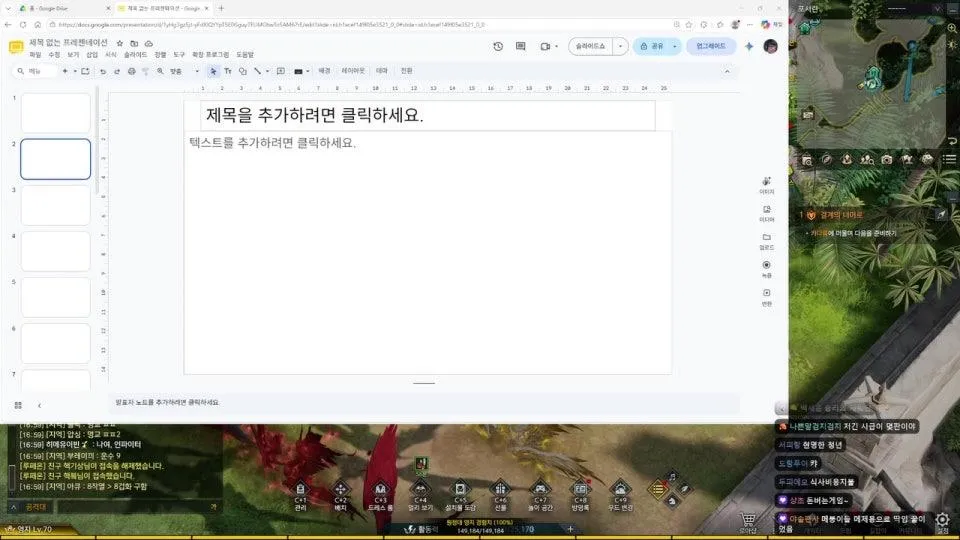Click the new slide plus button
960x540 pixels.
[x=65, y=72]
